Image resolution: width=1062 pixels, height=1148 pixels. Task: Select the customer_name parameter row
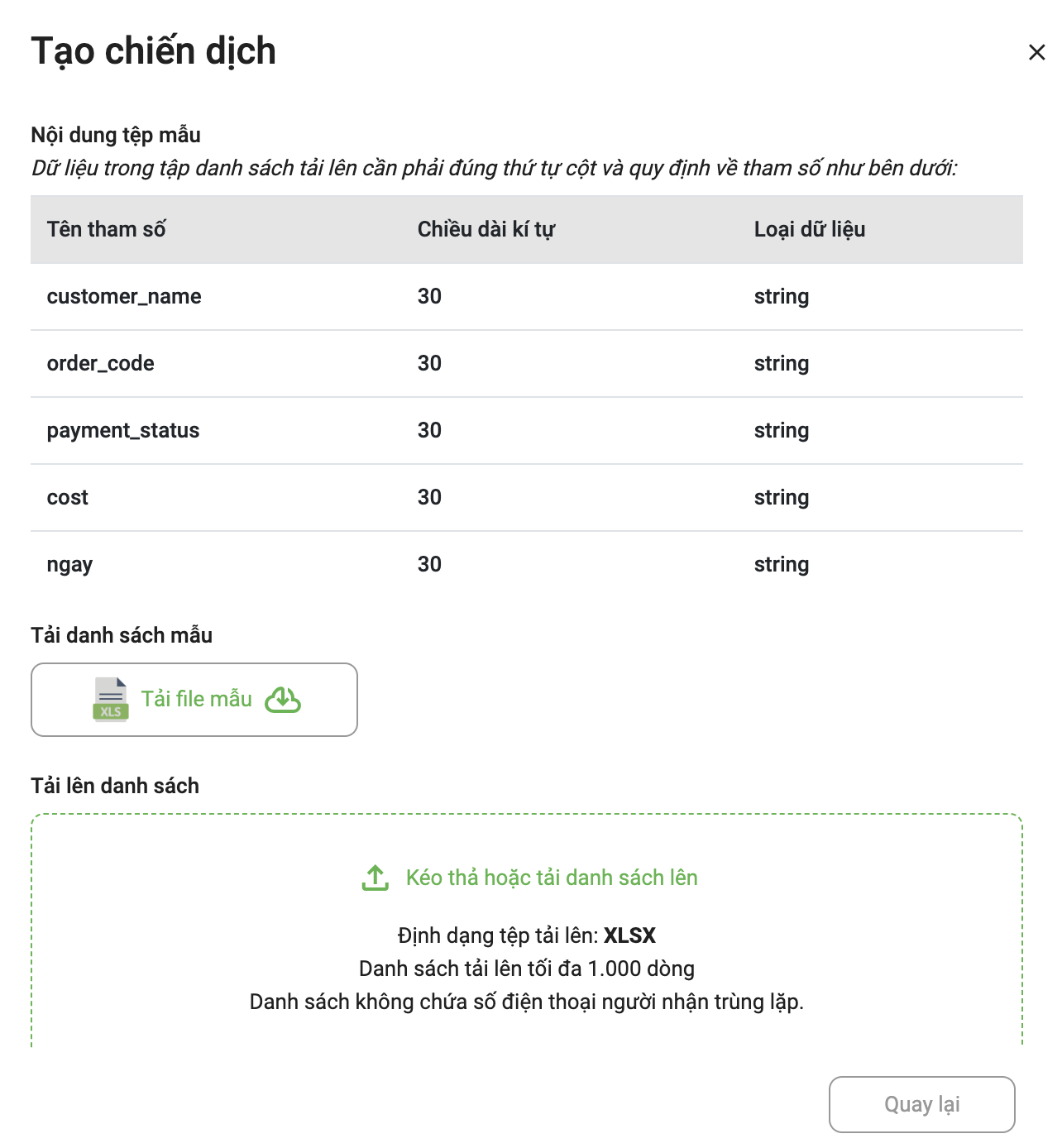point(527,297)
